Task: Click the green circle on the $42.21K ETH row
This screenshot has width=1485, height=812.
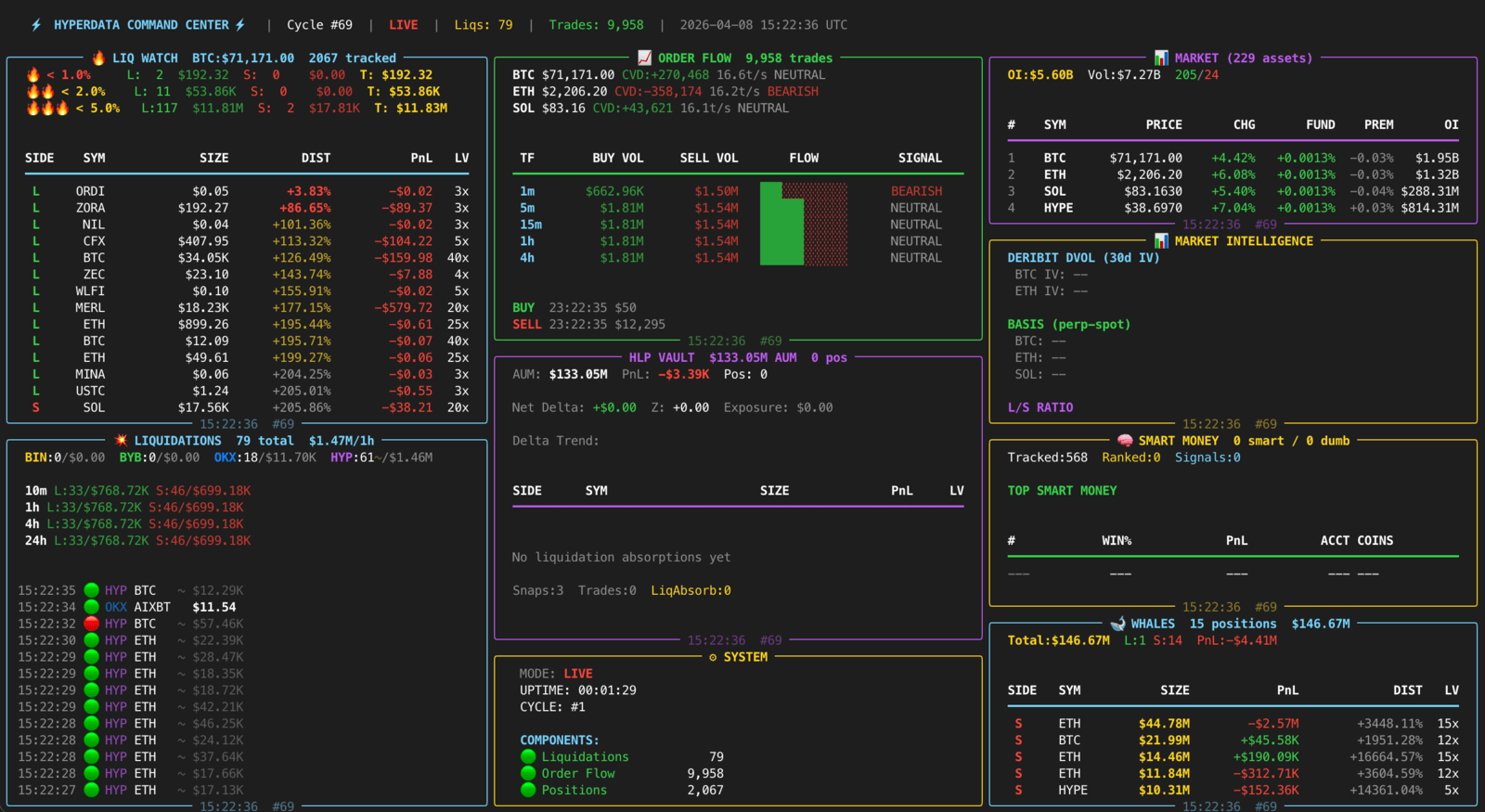Action: point(92,707)
